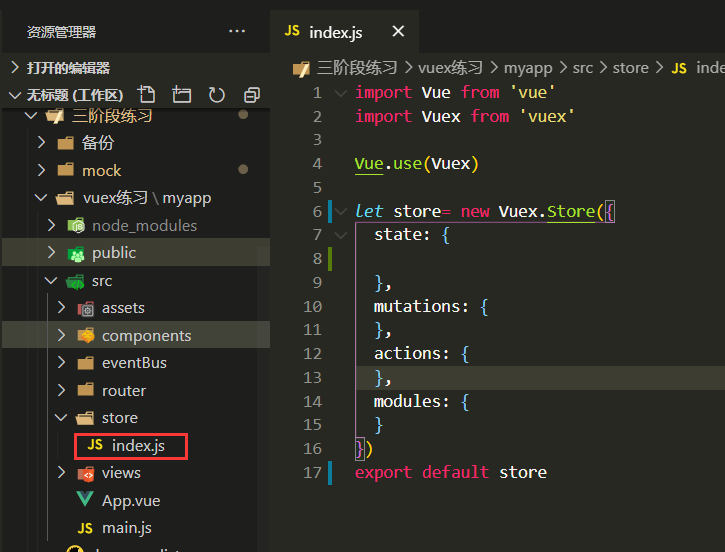Fold the import block at line 1
Image resolution: width=725 pixels, height=552 pixels.
tap(341, 93)
